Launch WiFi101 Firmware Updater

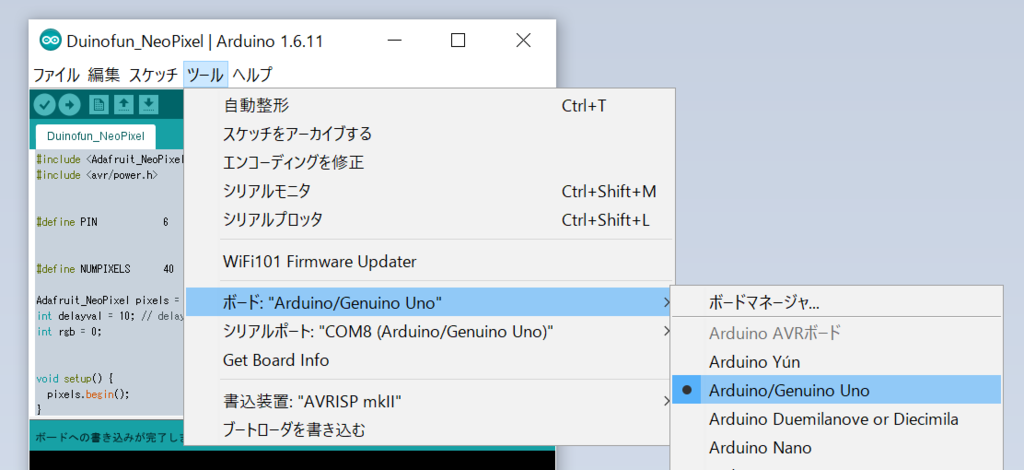[x=429, y=262]
